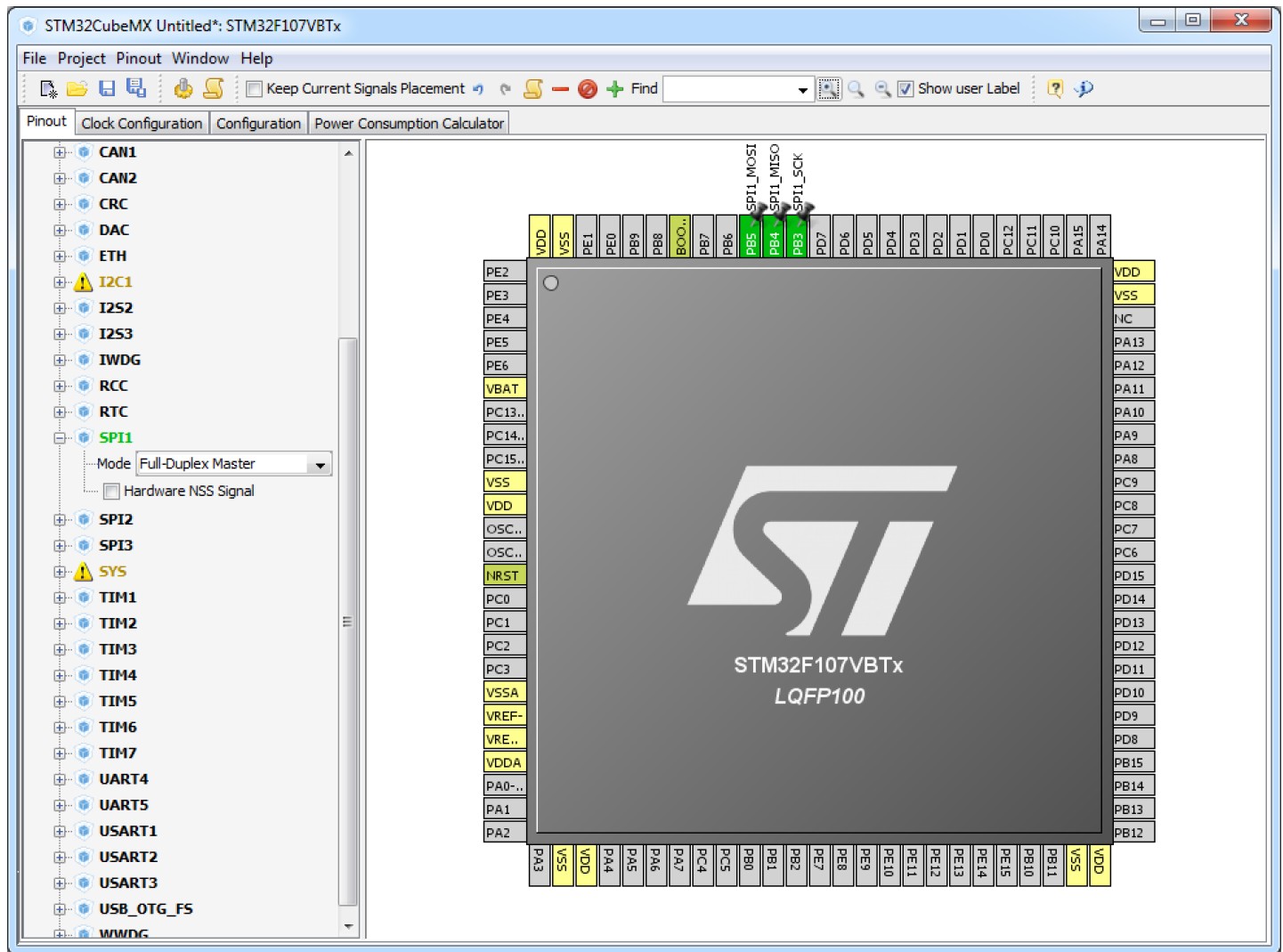Click the green PB4 pin on the chip

click(774, 236)
